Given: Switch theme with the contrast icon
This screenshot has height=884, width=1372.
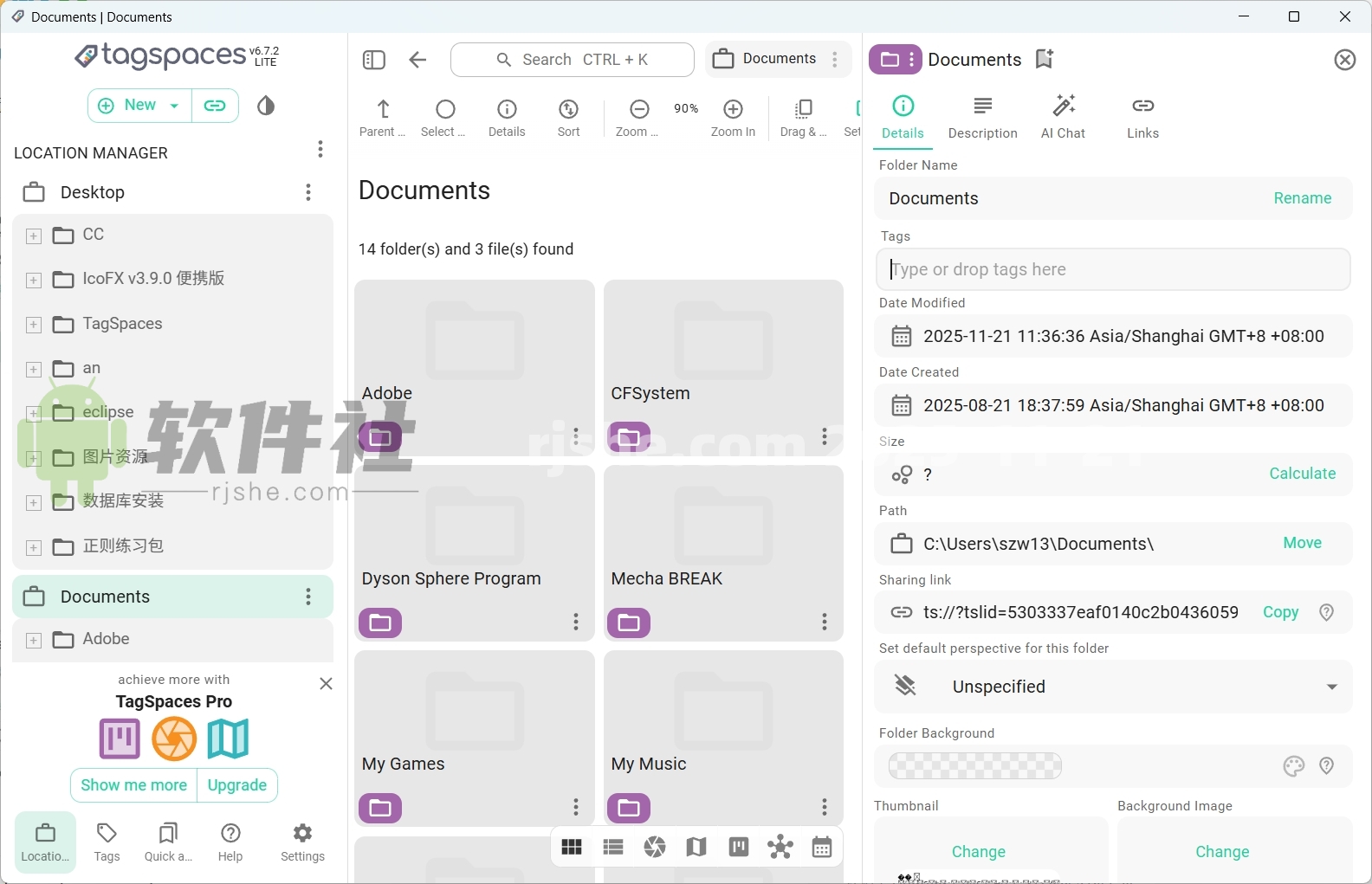Looking at the screenshot, I should coord(266,106).
